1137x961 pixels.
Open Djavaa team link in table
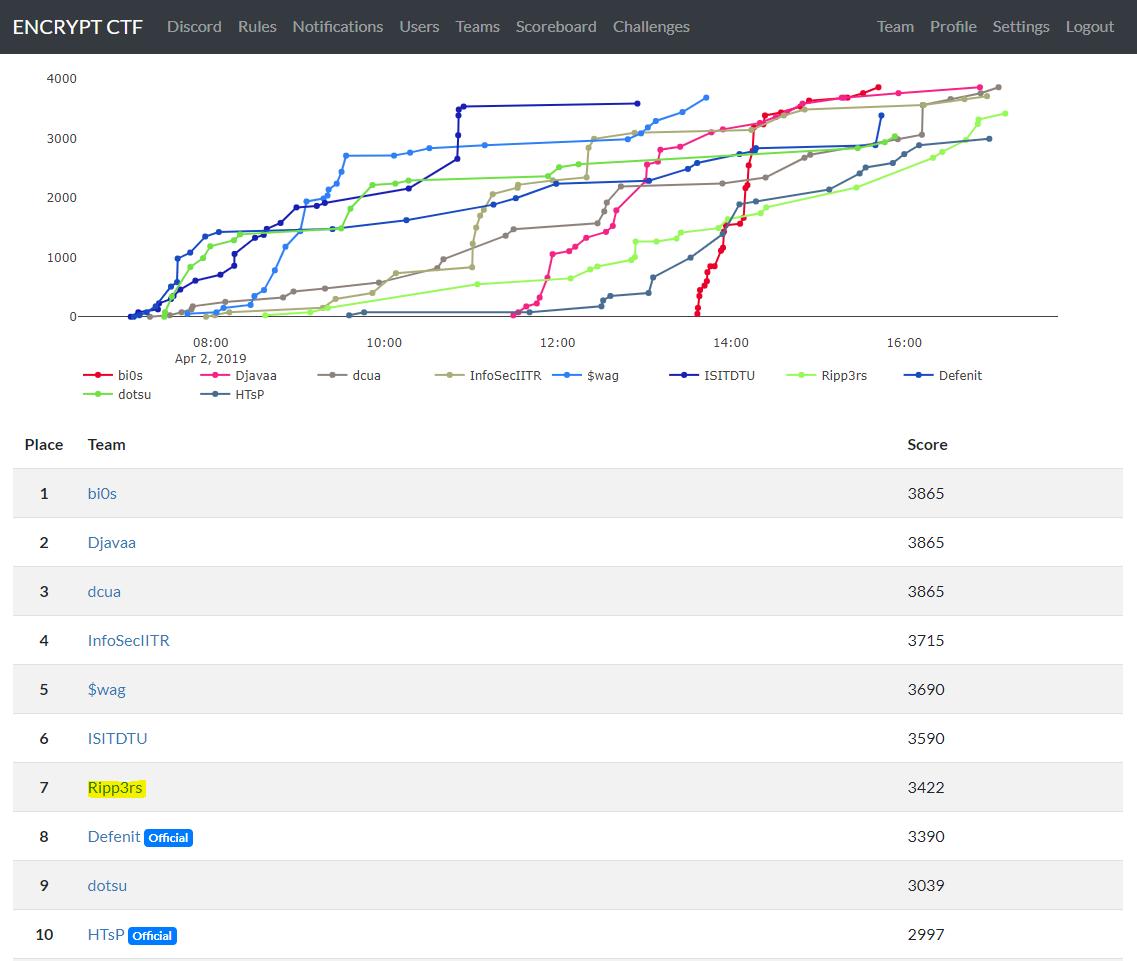[x=112, y=543]
